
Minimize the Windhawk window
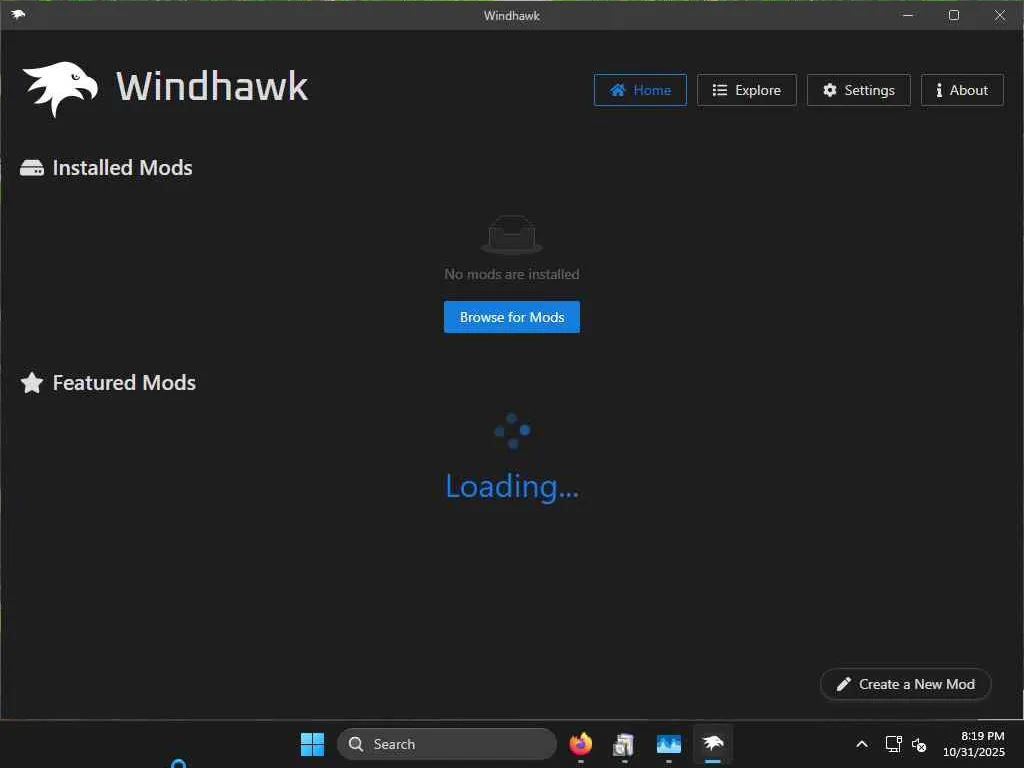pyautogui.click(x=908, y=15)
